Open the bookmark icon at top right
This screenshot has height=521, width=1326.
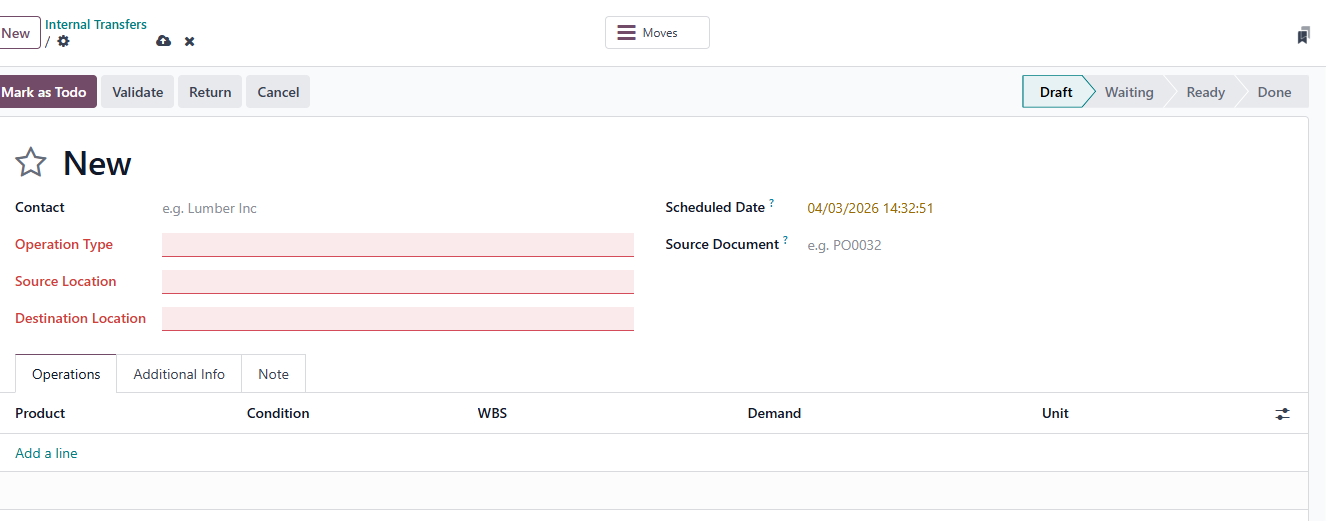(1303, 36)
